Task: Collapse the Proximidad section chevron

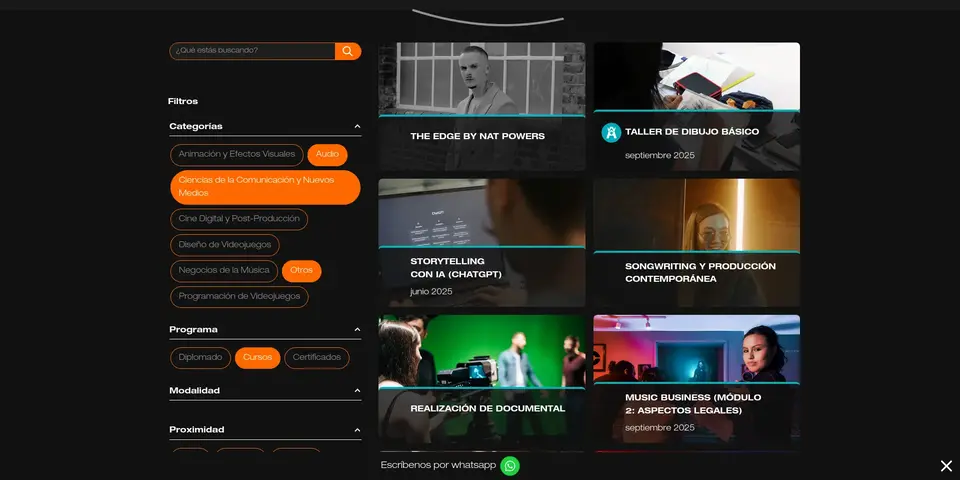Action: tap(357, 430)
